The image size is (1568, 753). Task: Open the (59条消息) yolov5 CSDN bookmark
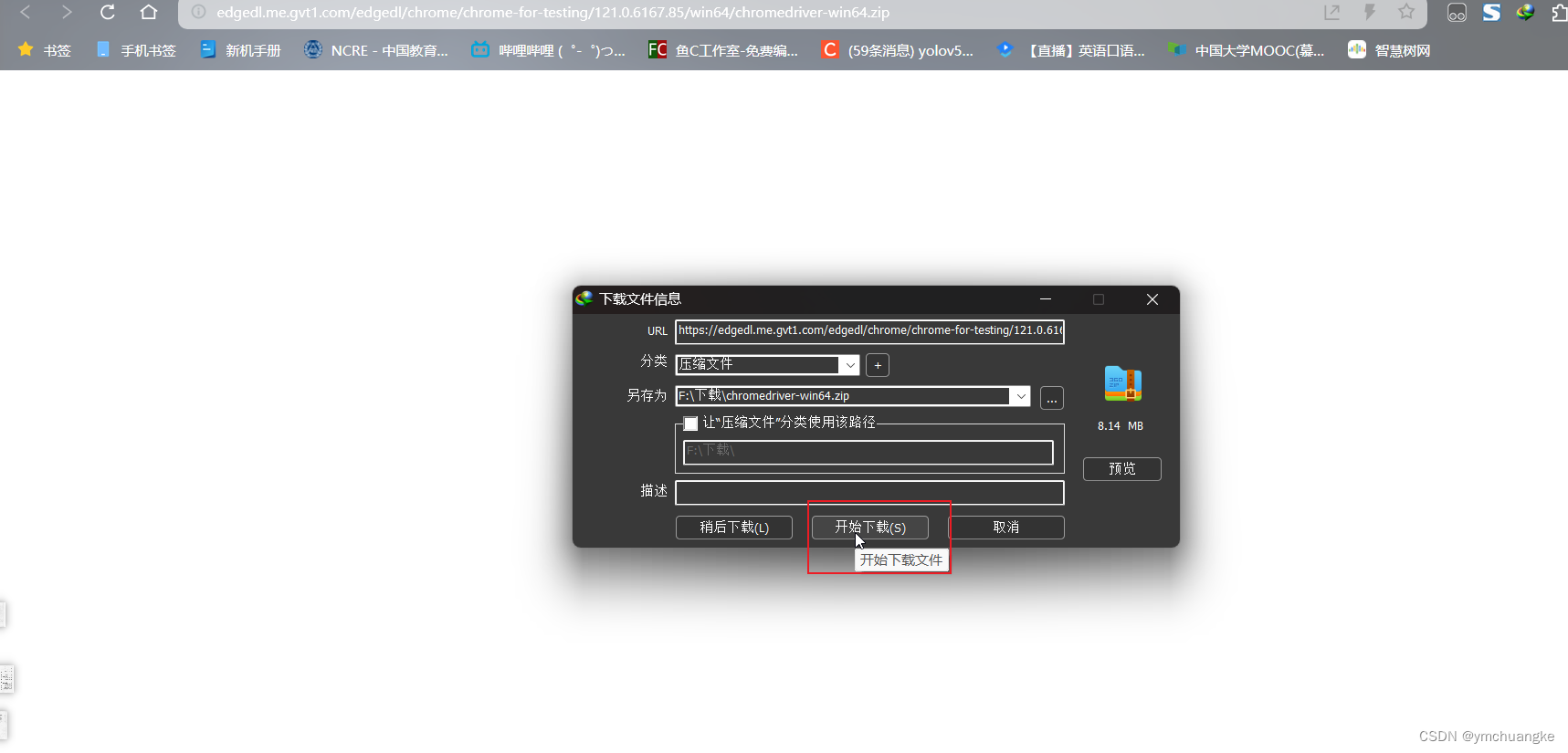point(897,50)
